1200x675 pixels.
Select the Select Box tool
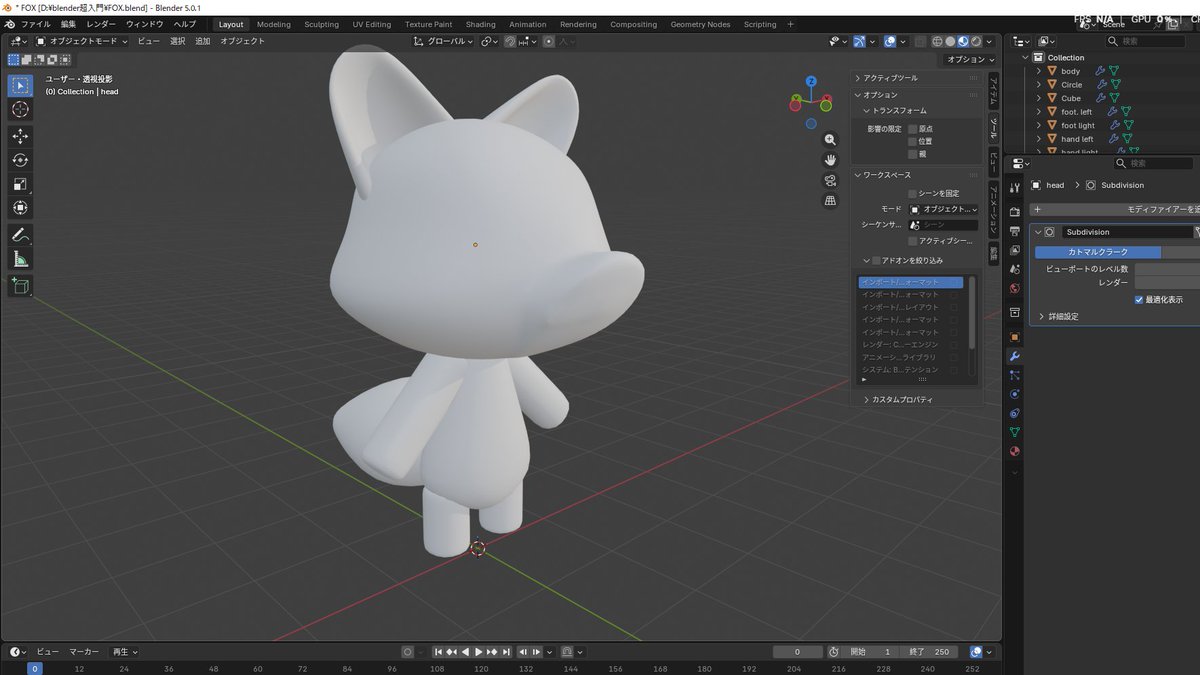(x=21, y=85)
